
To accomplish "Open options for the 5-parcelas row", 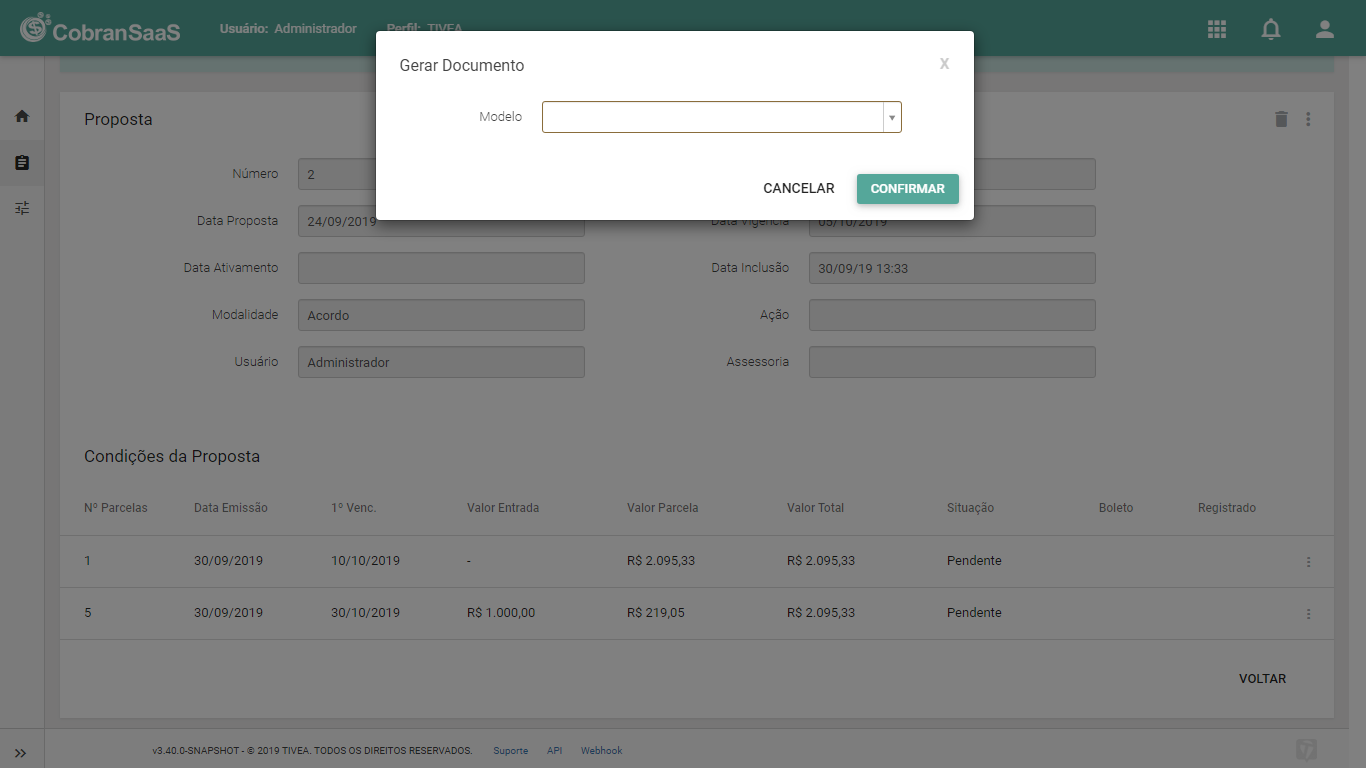I will [1308, 614].
